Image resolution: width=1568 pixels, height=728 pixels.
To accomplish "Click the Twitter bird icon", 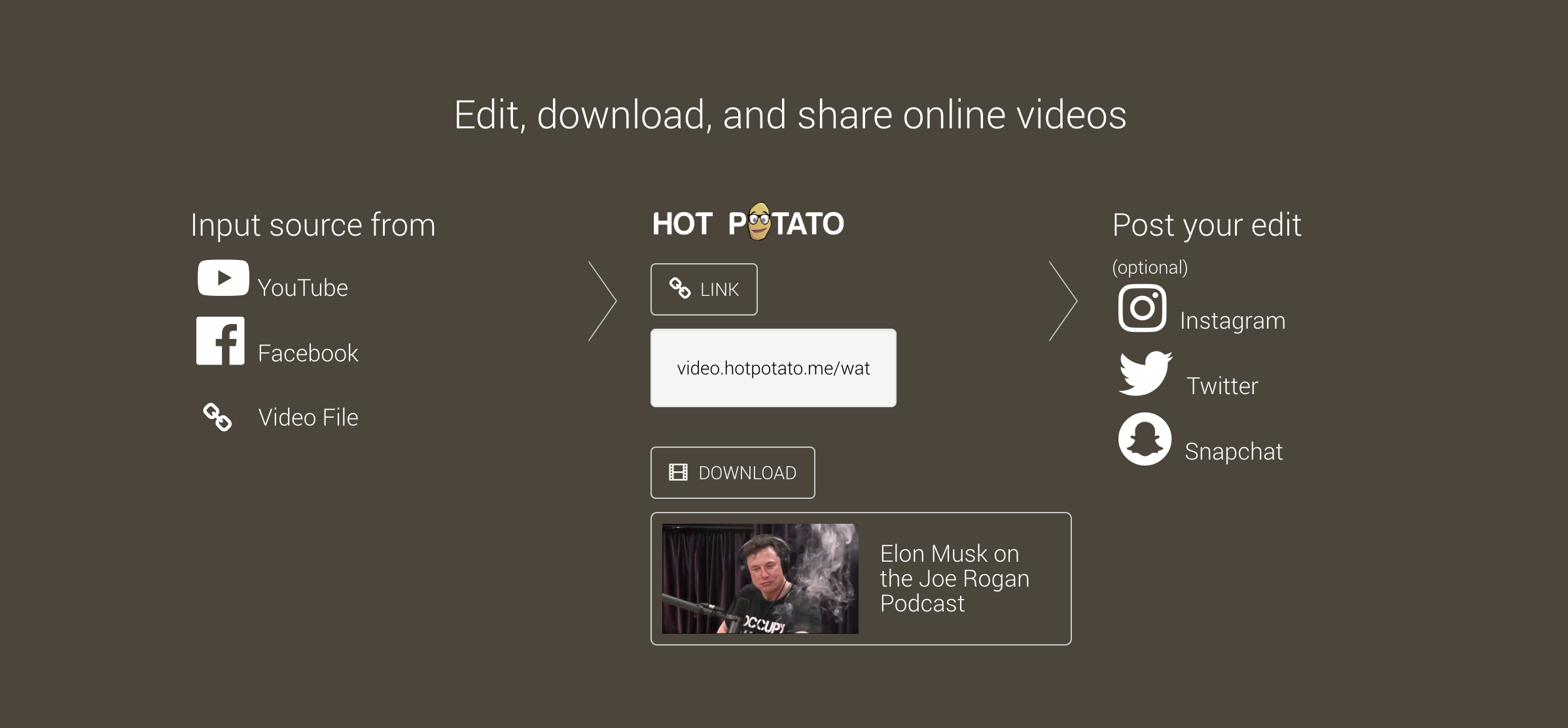I will click(1145, 373).
